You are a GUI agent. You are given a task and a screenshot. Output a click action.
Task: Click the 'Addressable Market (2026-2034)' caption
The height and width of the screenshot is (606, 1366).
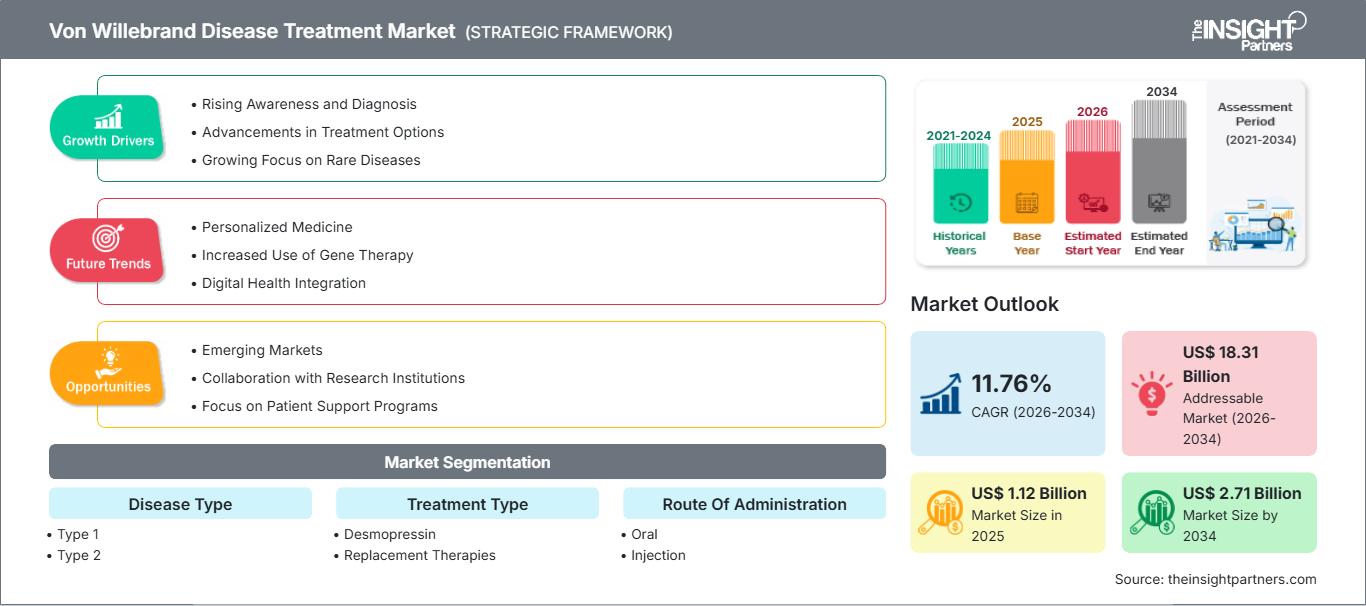tap(1229, 418)
